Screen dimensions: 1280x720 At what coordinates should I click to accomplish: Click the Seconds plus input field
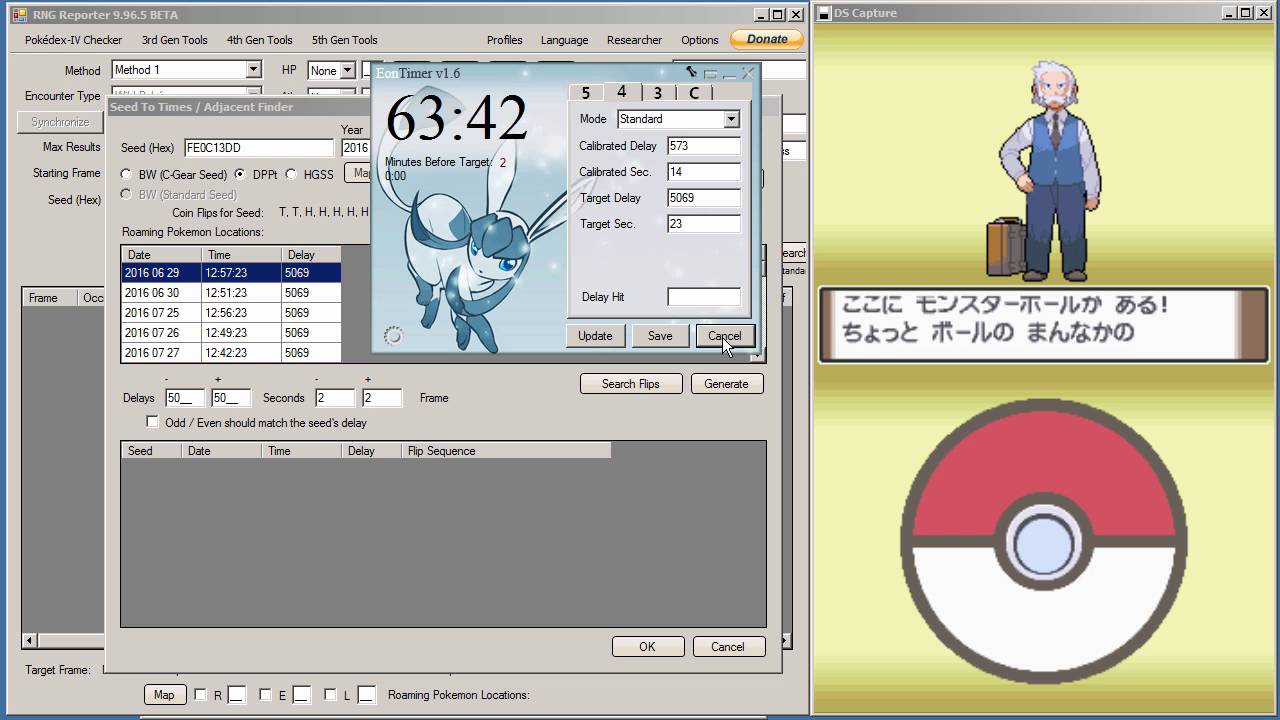point(382,398)
